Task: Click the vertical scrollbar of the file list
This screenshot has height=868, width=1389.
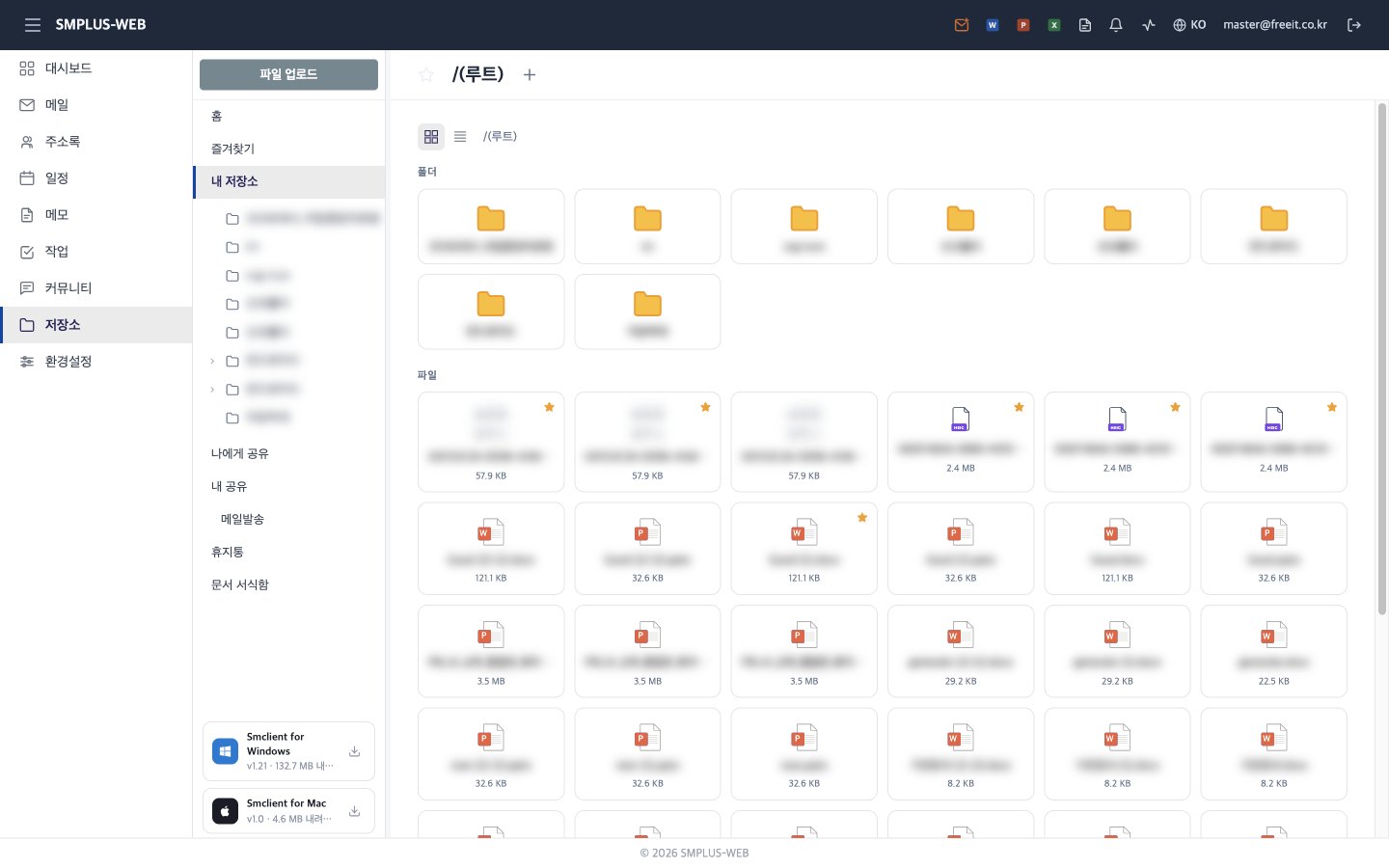Action: click(x=1382, y=359)
